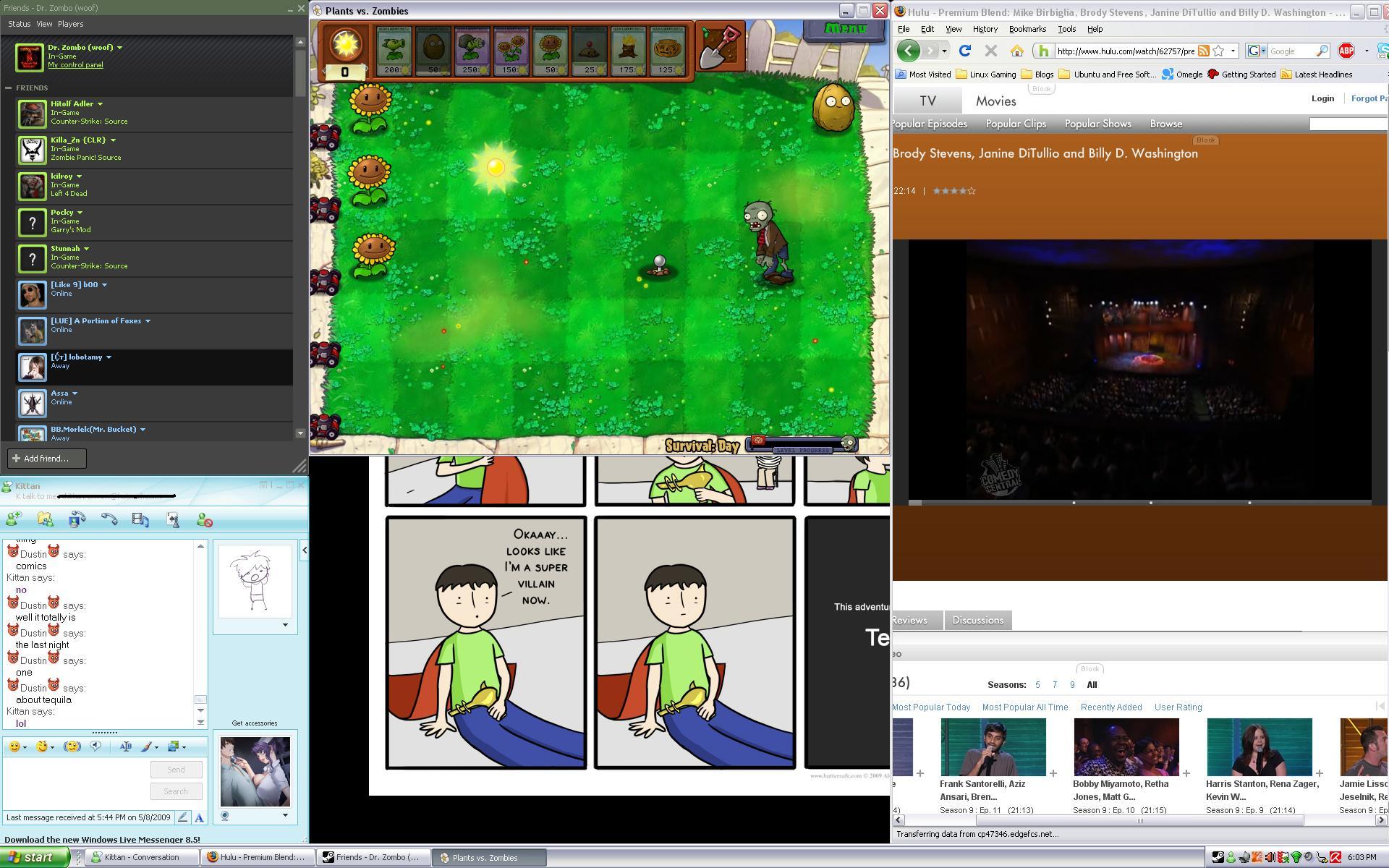The height and width of the screenshot is (868, 1389).
Task: Open My control panel link in Steam
Action: pyautogui.click(x=75, y=65)
